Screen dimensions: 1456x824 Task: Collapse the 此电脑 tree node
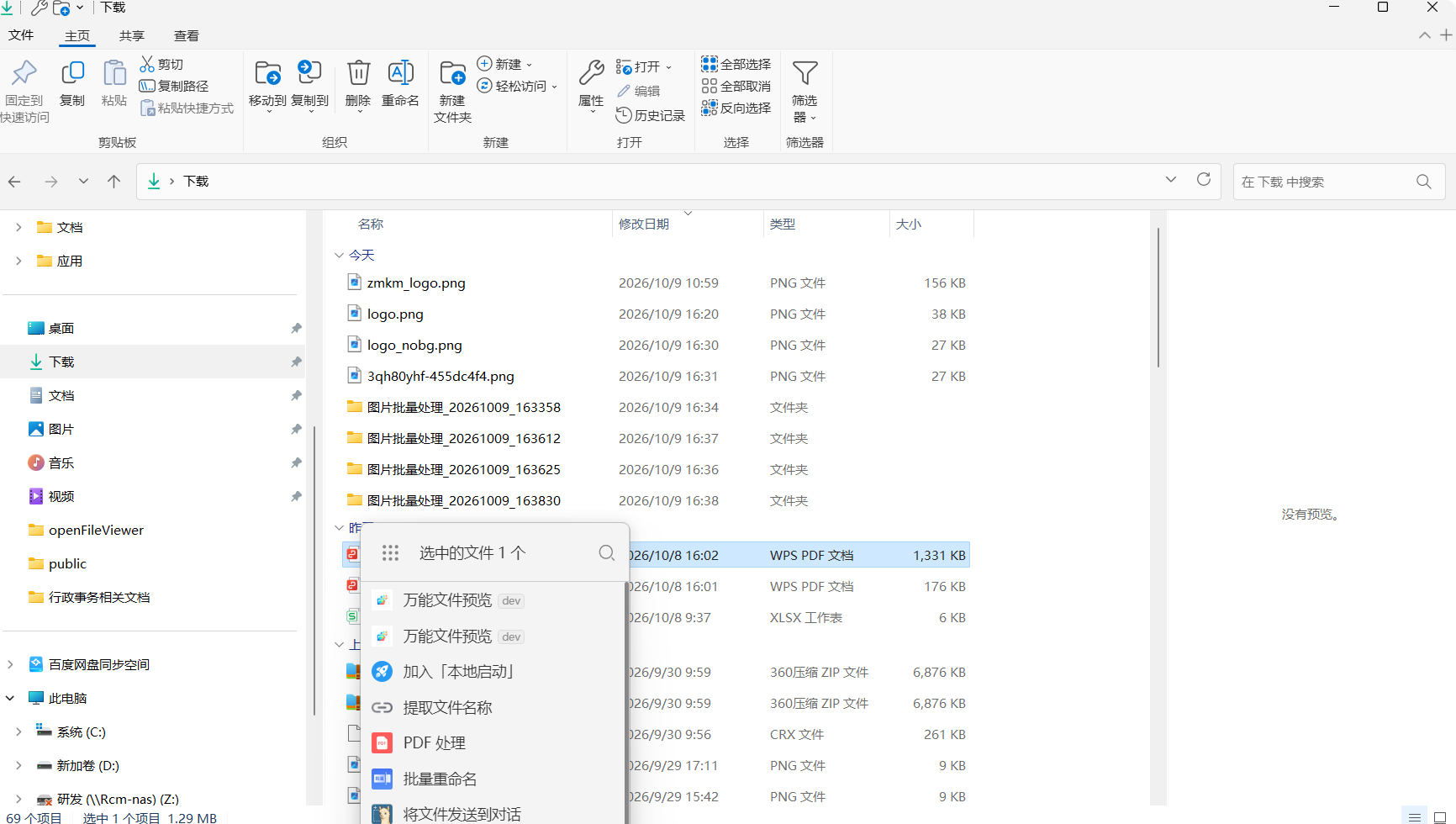(x=10, y=698)
